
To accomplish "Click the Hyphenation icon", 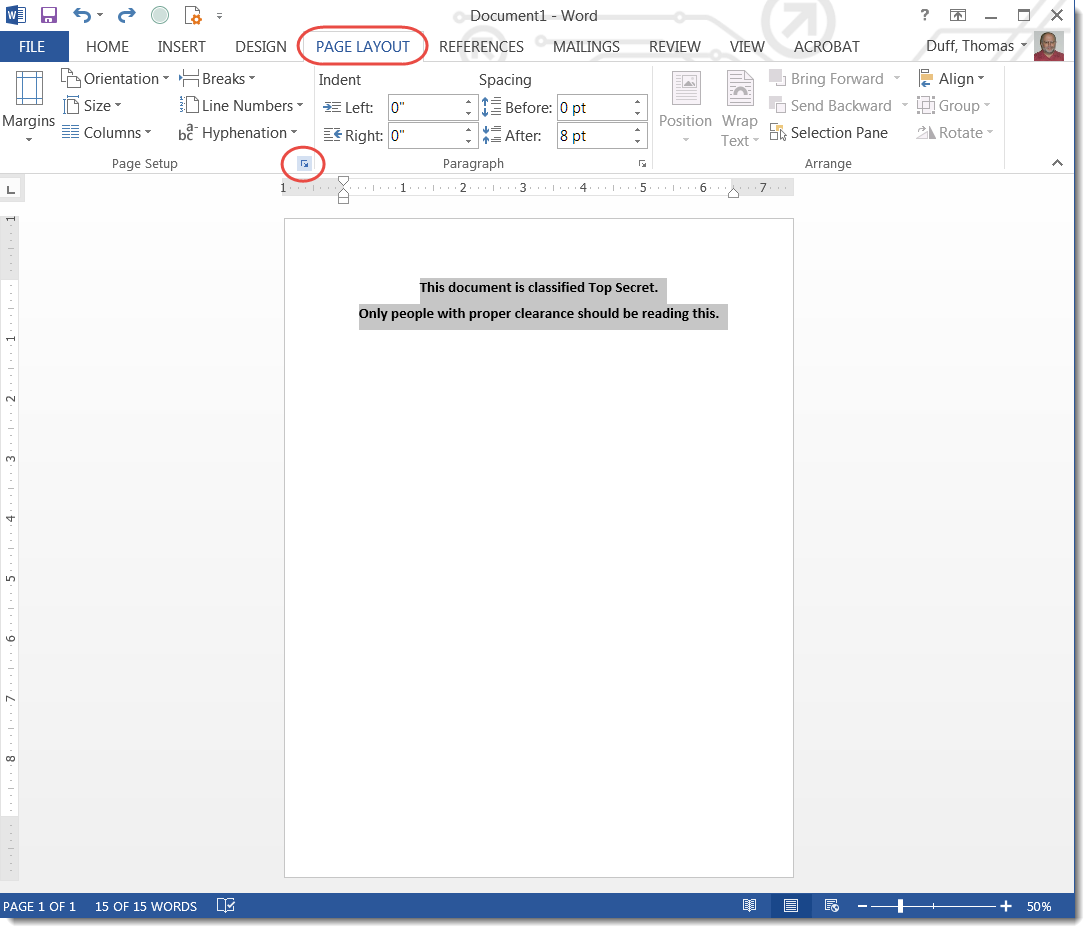I will (x=239, y=132).
